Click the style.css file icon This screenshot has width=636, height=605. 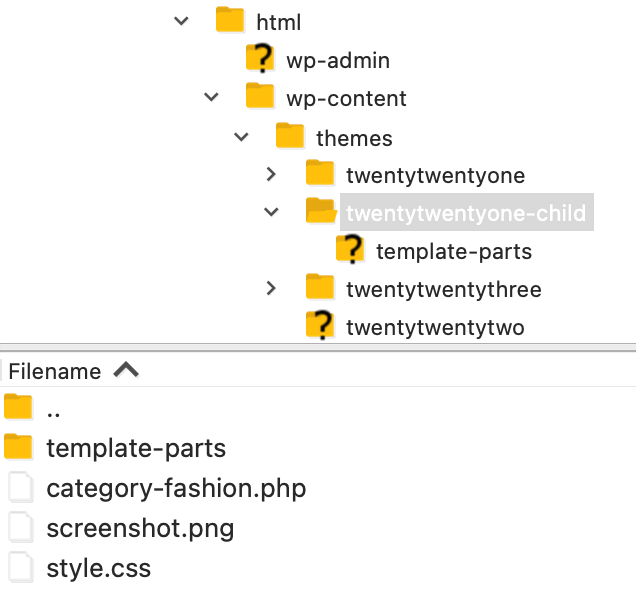pos(19,568)
